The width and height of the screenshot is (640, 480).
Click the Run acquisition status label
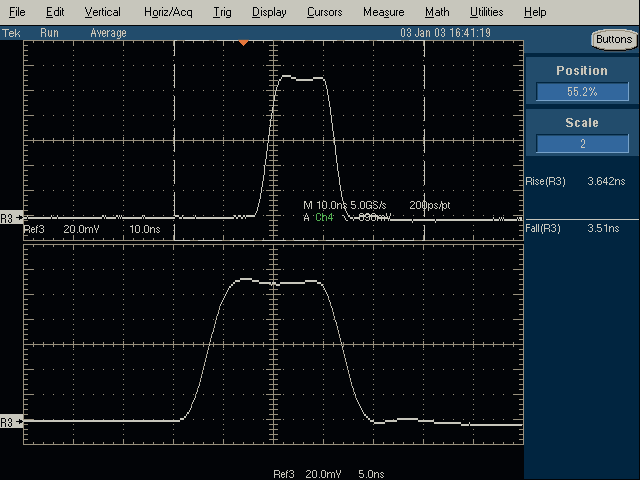tap(49, 33)
